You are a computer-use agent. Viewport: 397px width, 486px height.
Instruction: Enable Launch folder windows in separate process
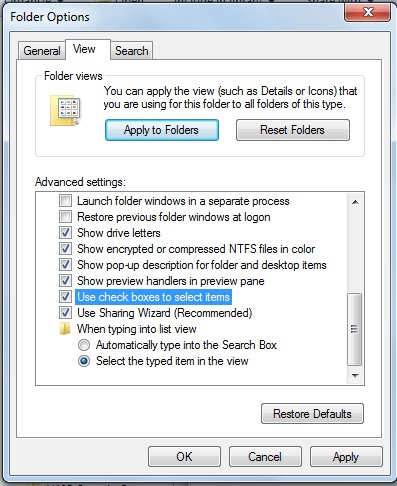pos(65,201)
